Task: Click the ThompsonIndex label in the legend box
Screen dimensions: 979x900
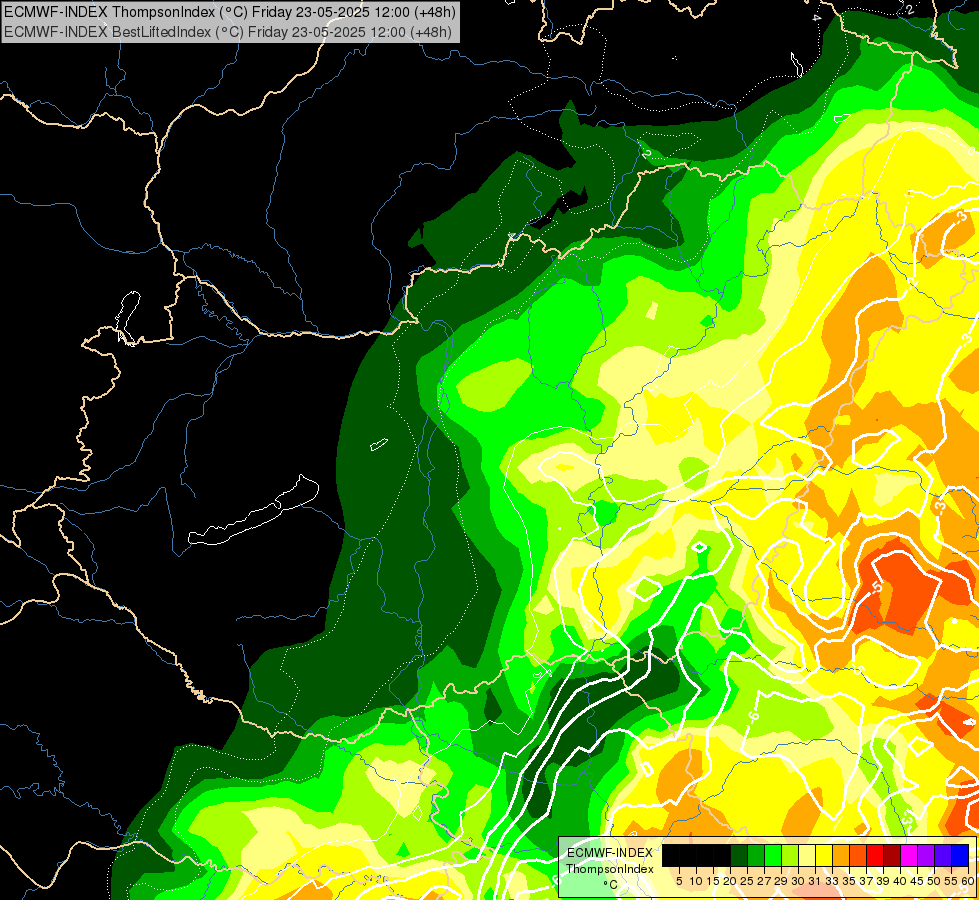Action: [x=610, y=869]
